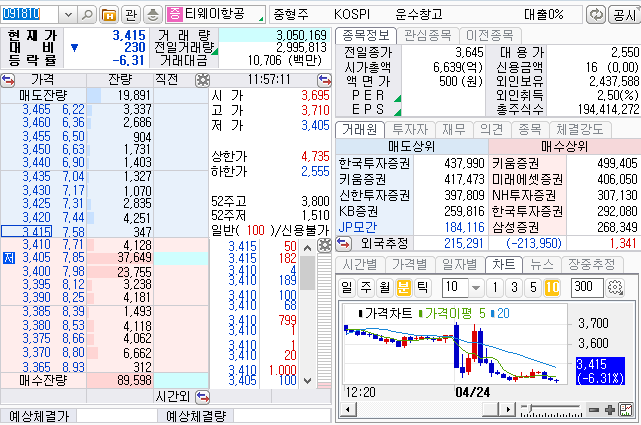Click the green triangle next to EPS
The width and height of the screenshot is (641, 425).
click(x=397, y=112)
